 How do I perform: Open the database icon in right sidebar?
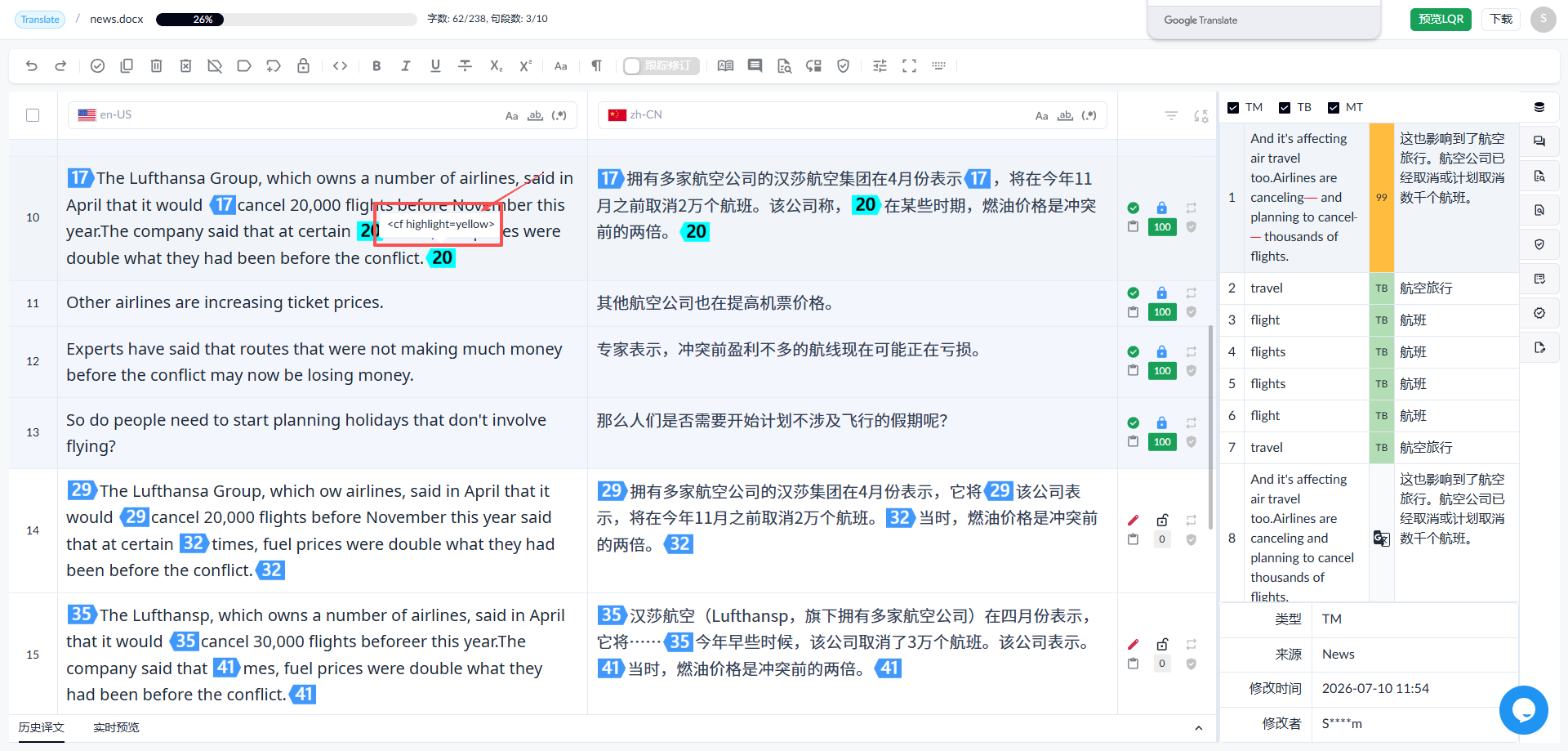1539,107
